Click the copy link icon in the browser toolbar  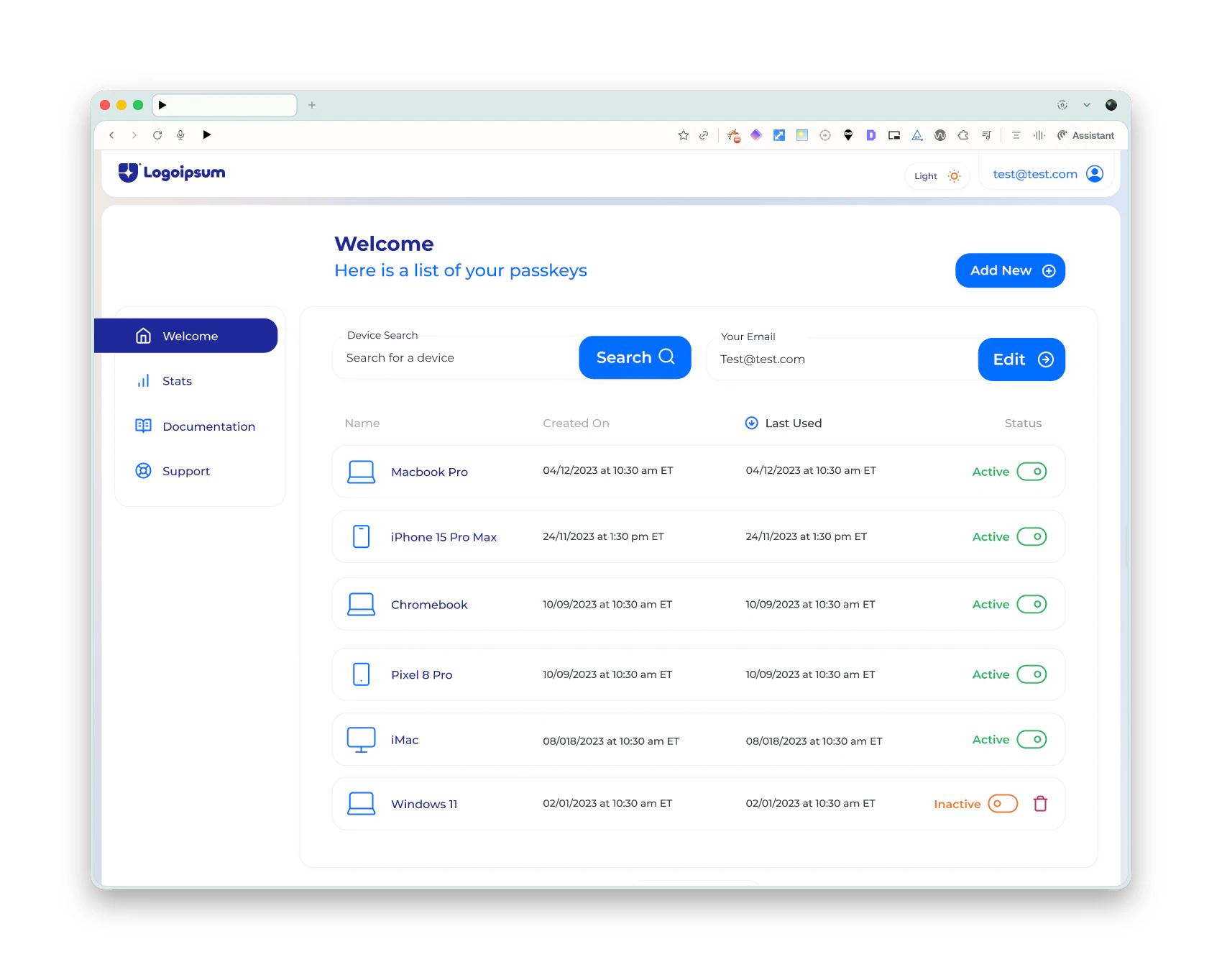click(x=704, y=135)
